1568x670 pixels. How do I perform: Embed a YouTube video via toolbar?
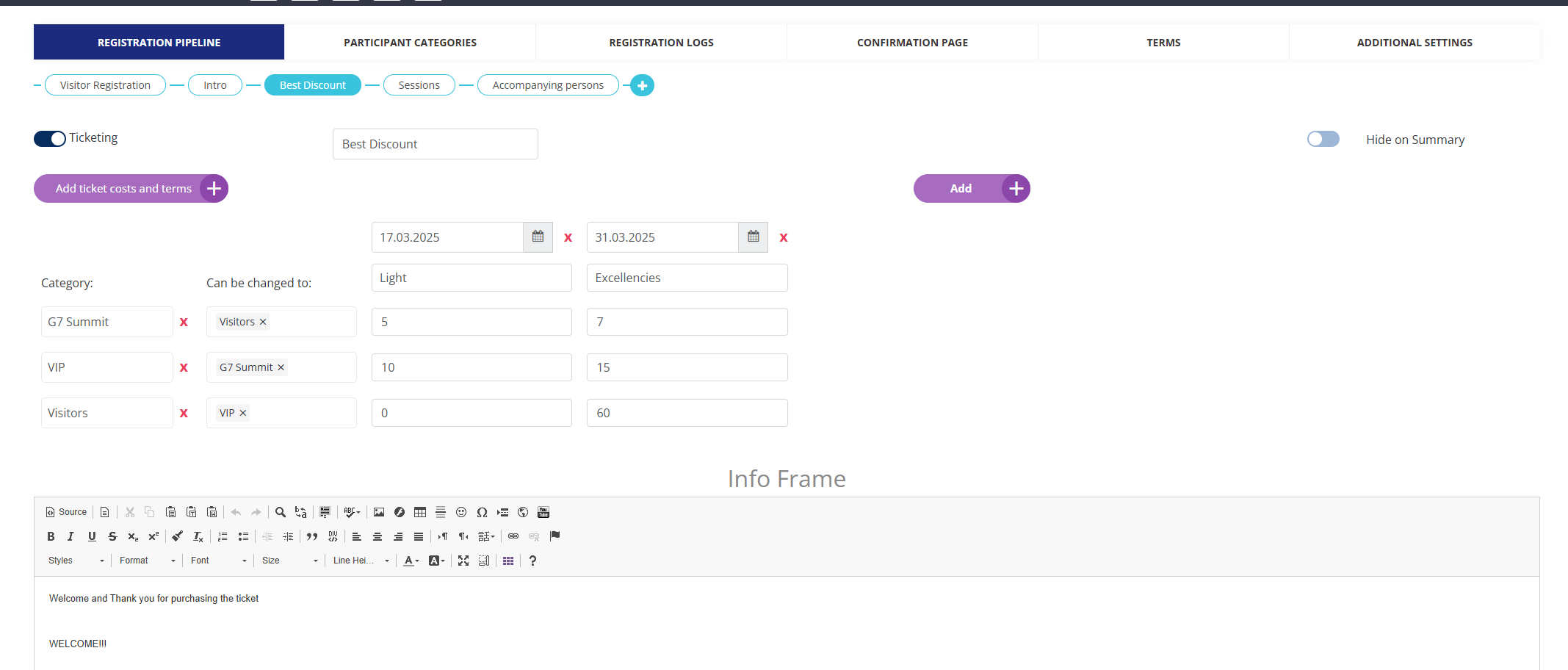543,512
